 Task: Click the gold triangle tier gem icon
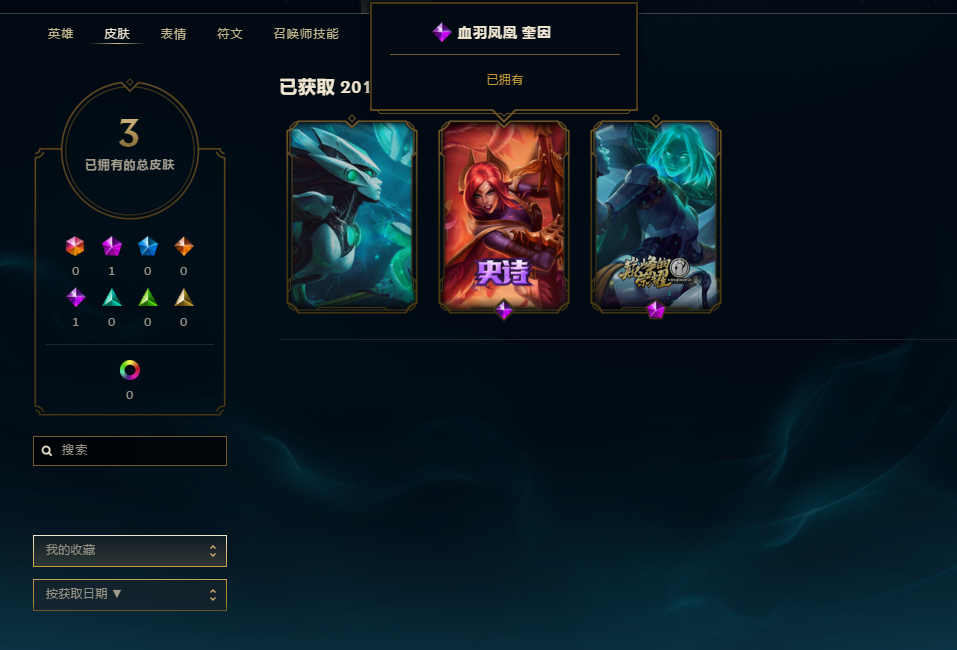[184, 297]
